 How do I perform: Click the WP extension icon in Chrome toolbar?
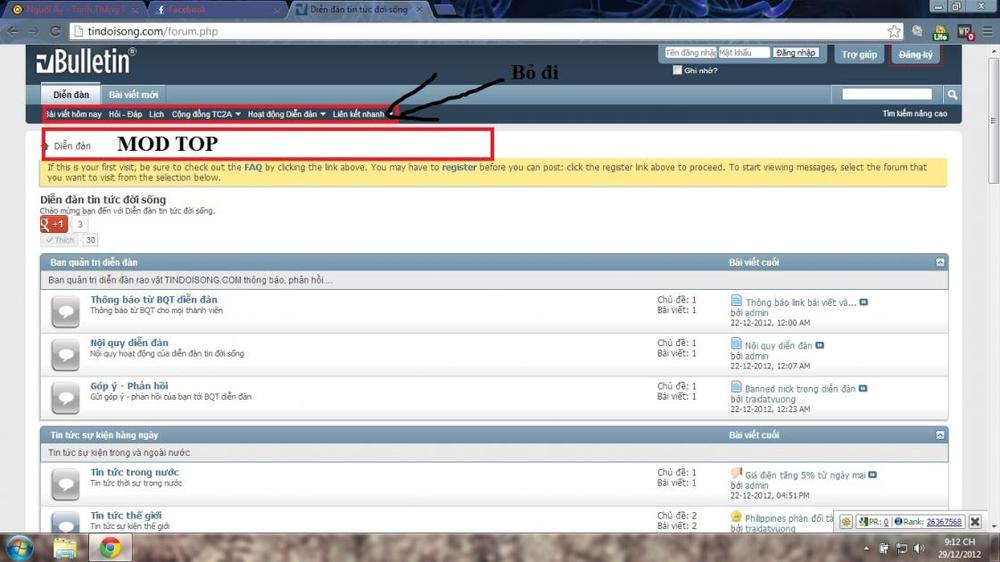(964, 31)
